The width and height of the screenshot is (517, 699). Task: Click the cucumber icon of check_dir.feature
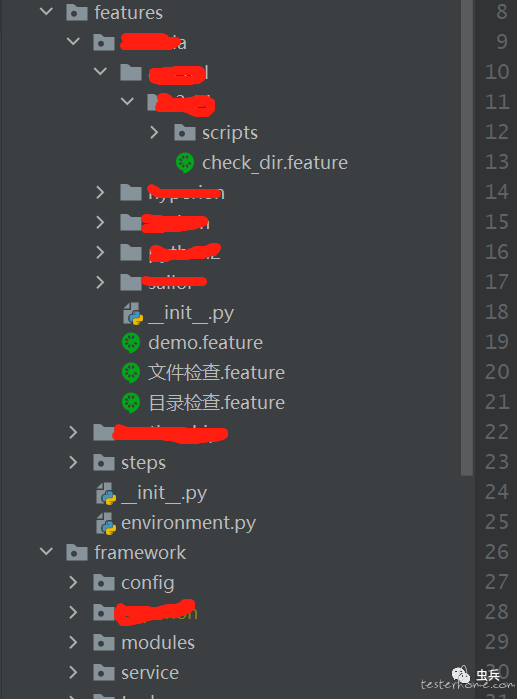coord(185,163)
